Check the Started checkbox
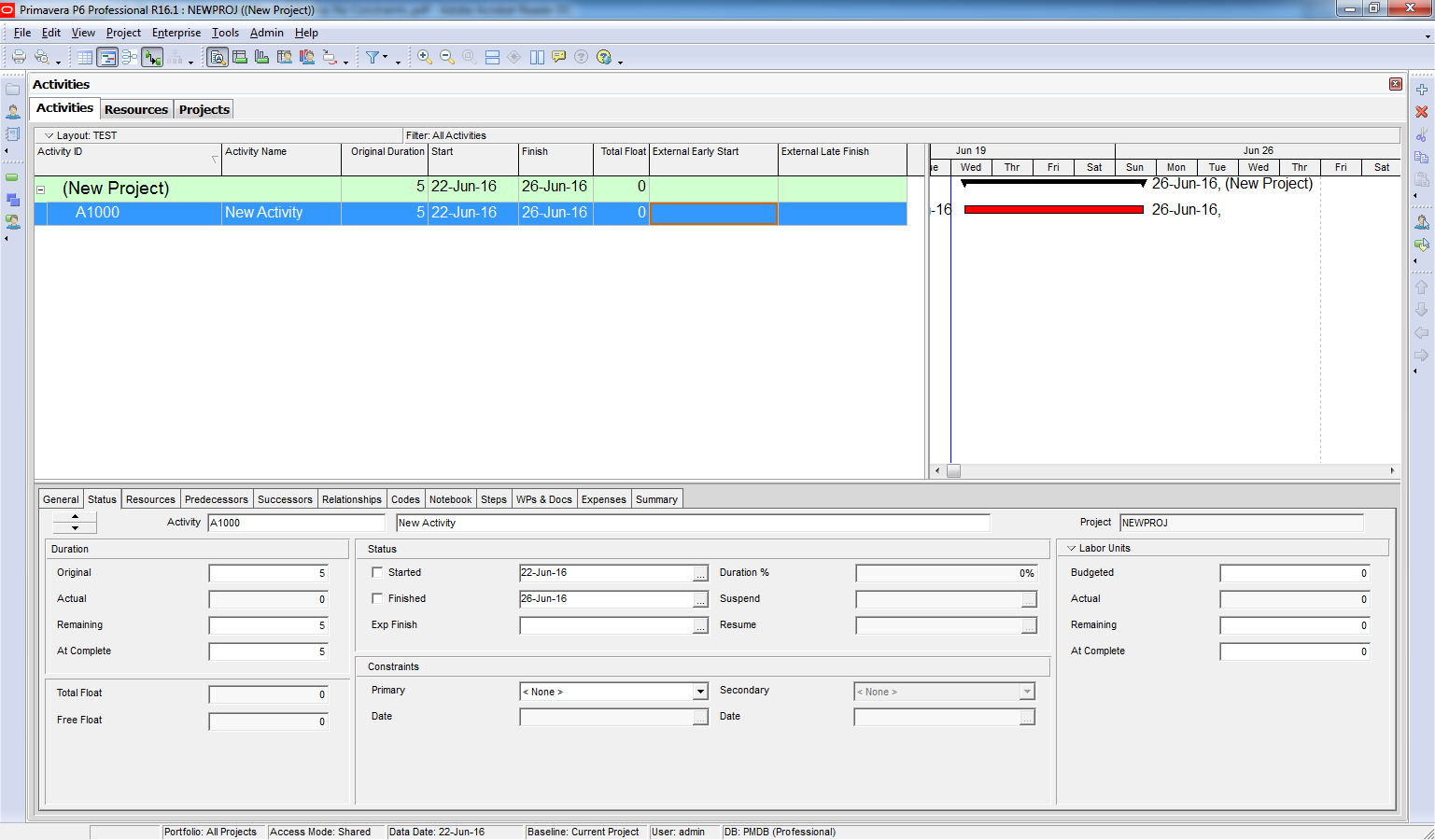 (x=377, y=572)
